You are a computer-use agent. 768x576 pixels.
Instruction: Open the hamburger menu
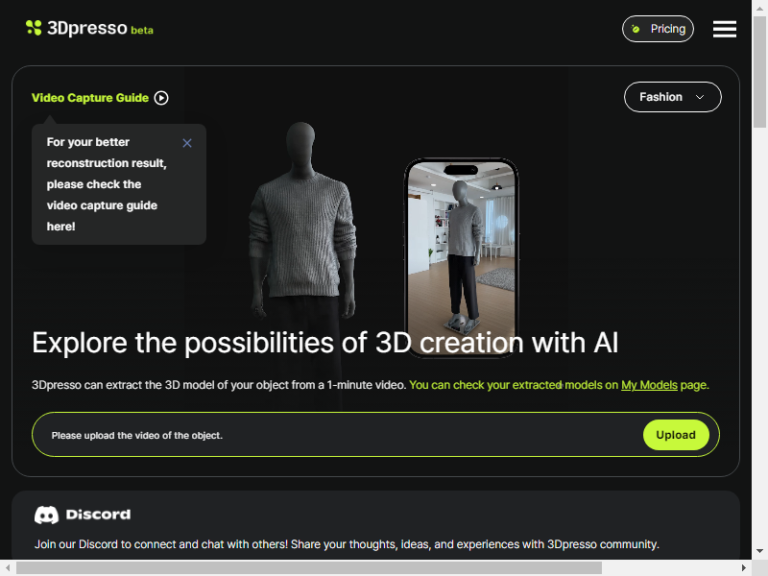tap(724, 29)
